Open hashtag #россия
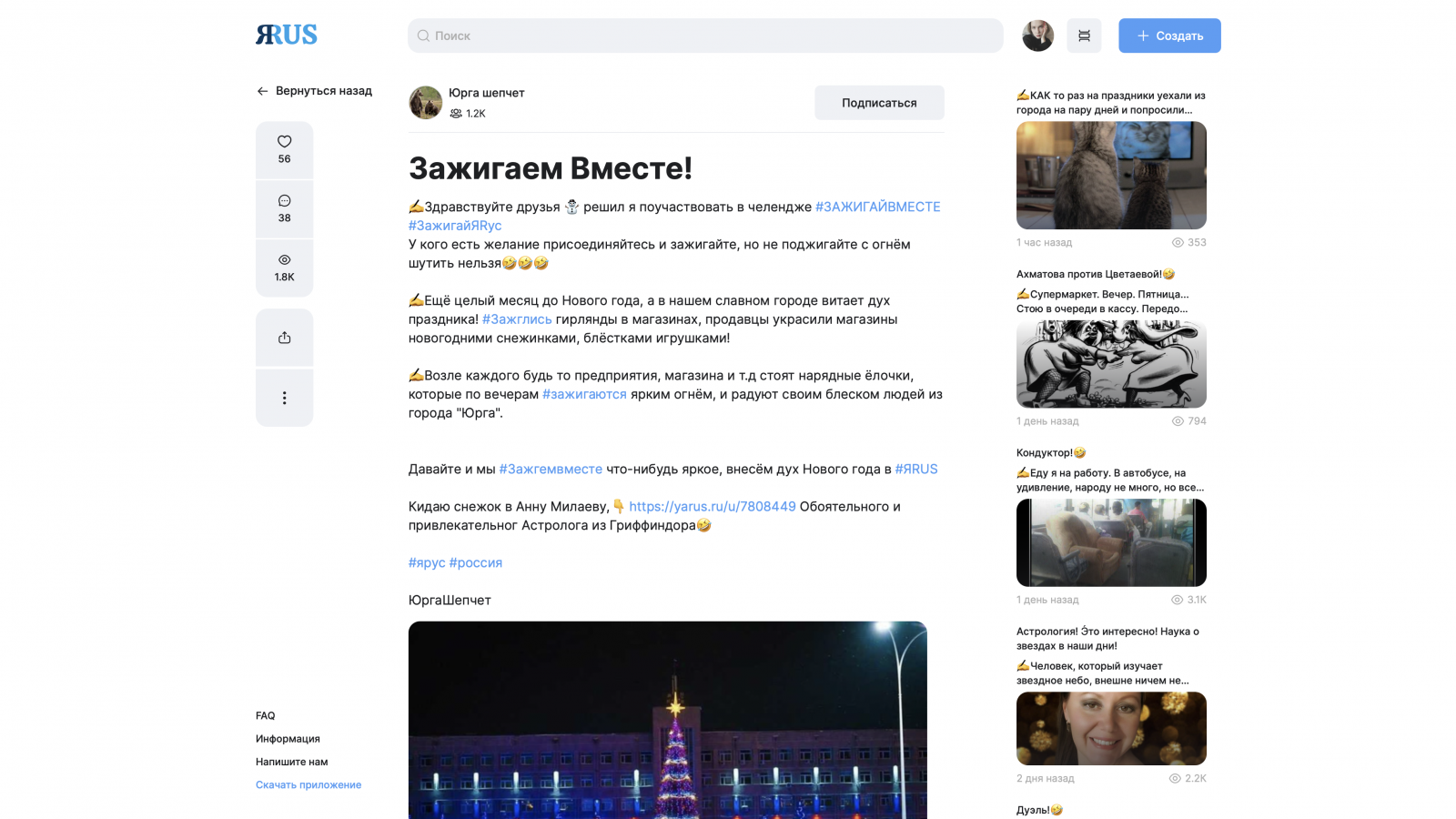 pyautogui.click(x=476, y=562)
